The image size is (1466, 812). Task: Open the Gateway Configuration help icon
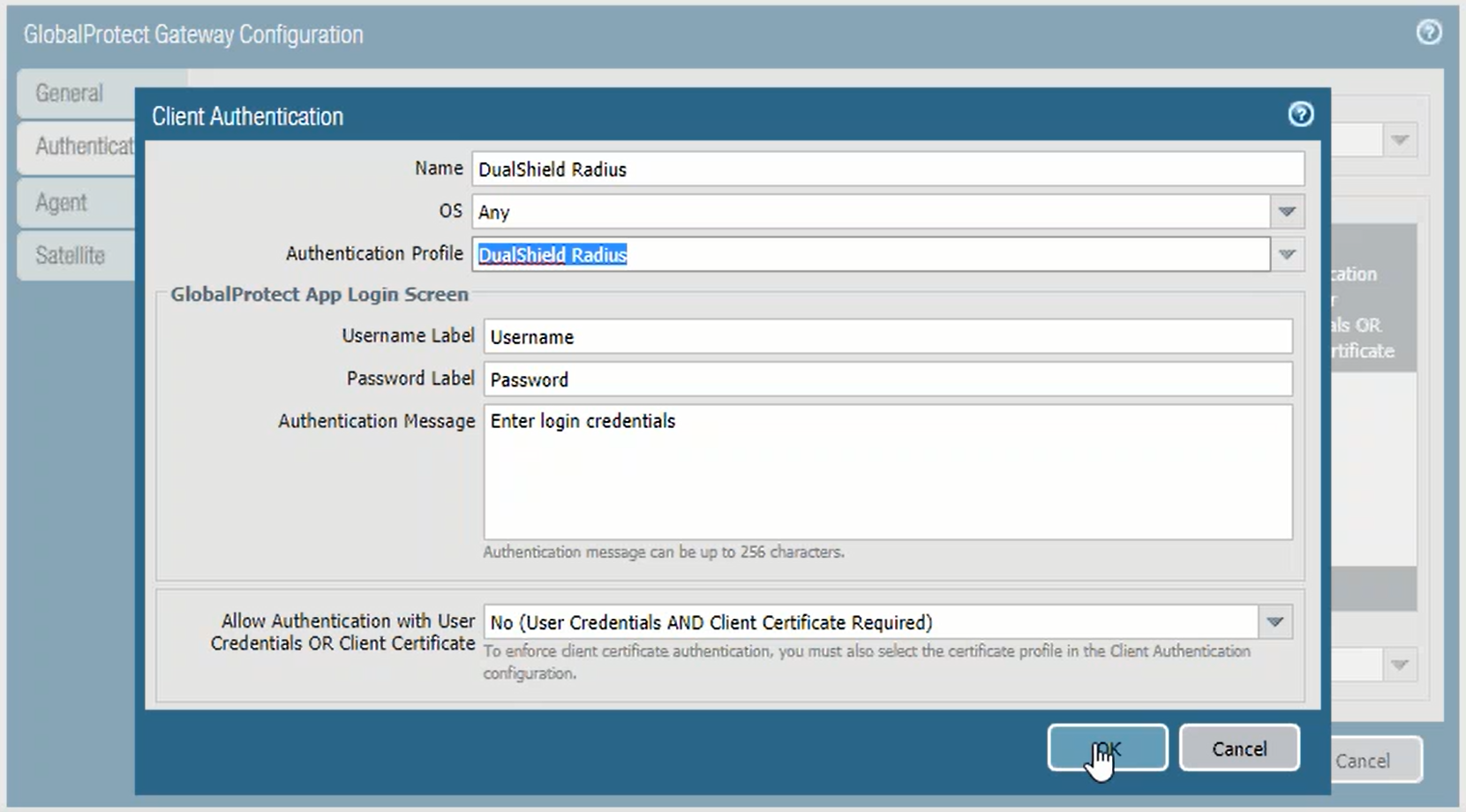click(1428, 33)
